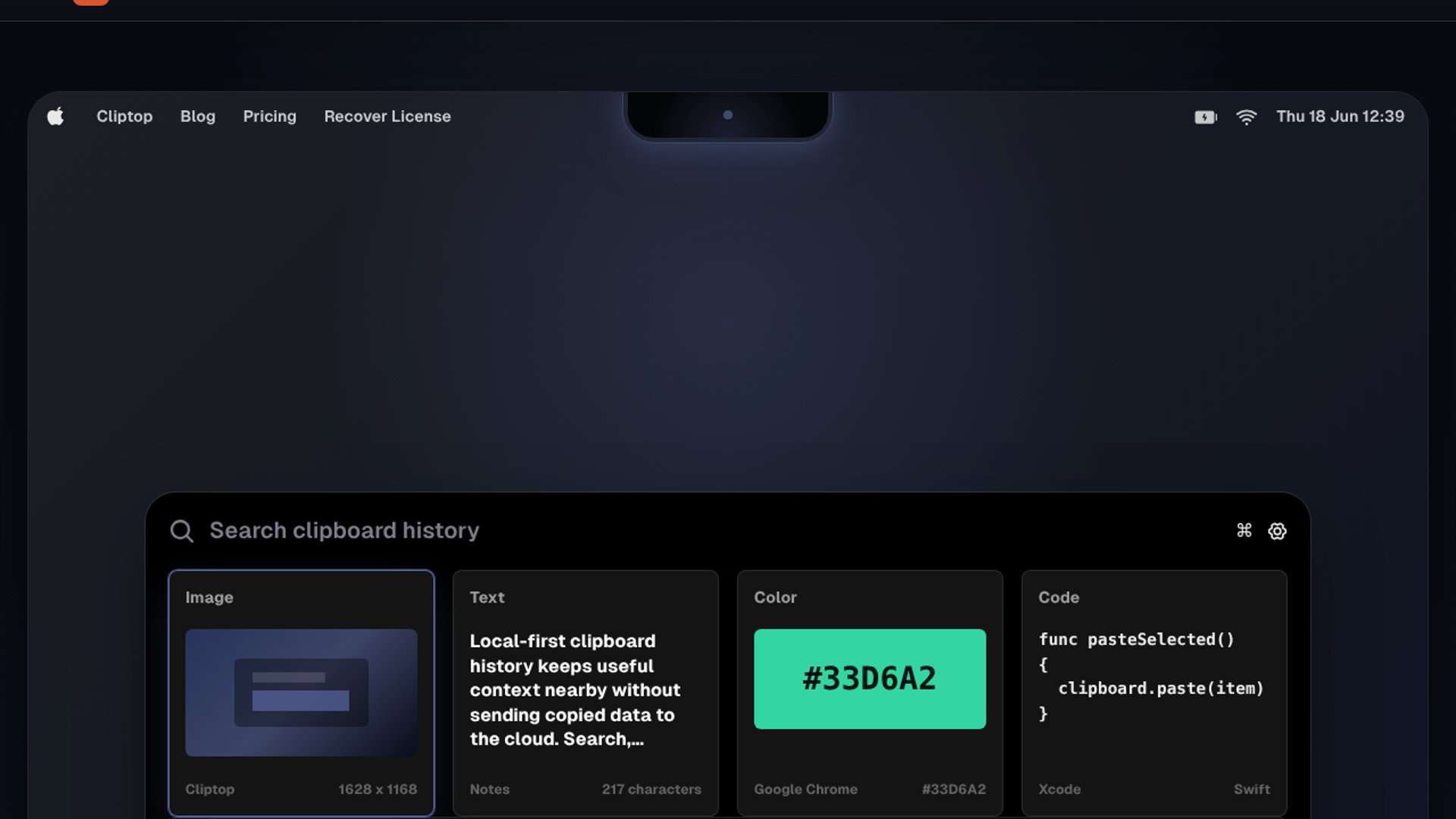Click the 1628 x 1168 dimensions text
This screenshot has height=819, width=1456.
tap(378, 789)
